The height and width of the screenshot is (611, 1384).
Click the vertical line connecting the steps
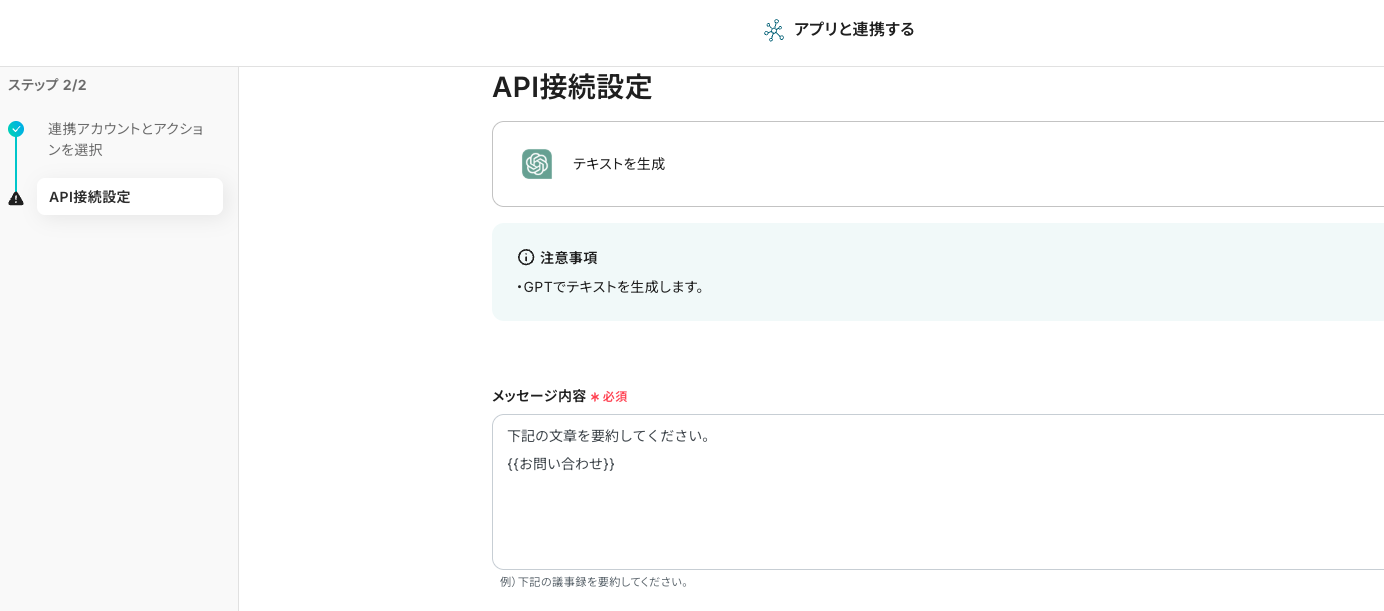click(x=16, y=164)
